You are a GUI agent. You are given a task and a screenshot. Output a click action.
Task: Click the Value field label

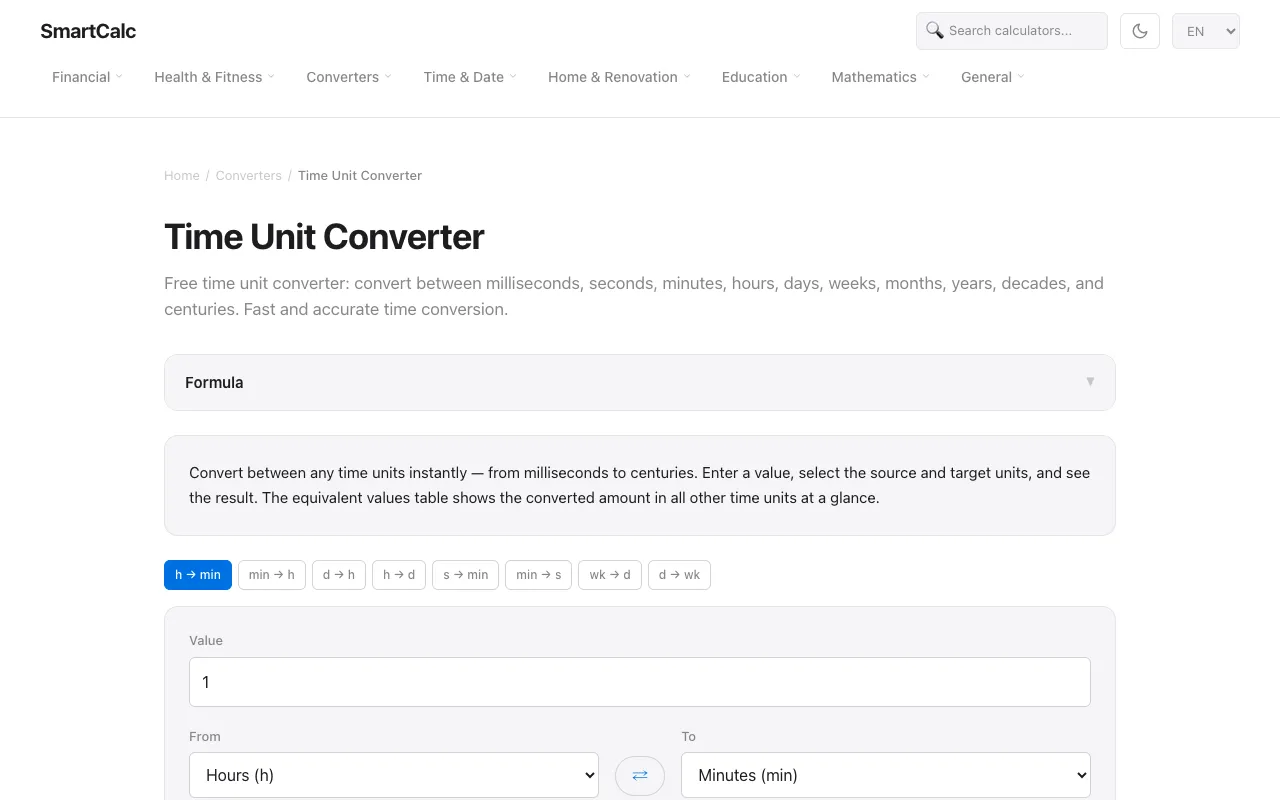tap(206, 640)
